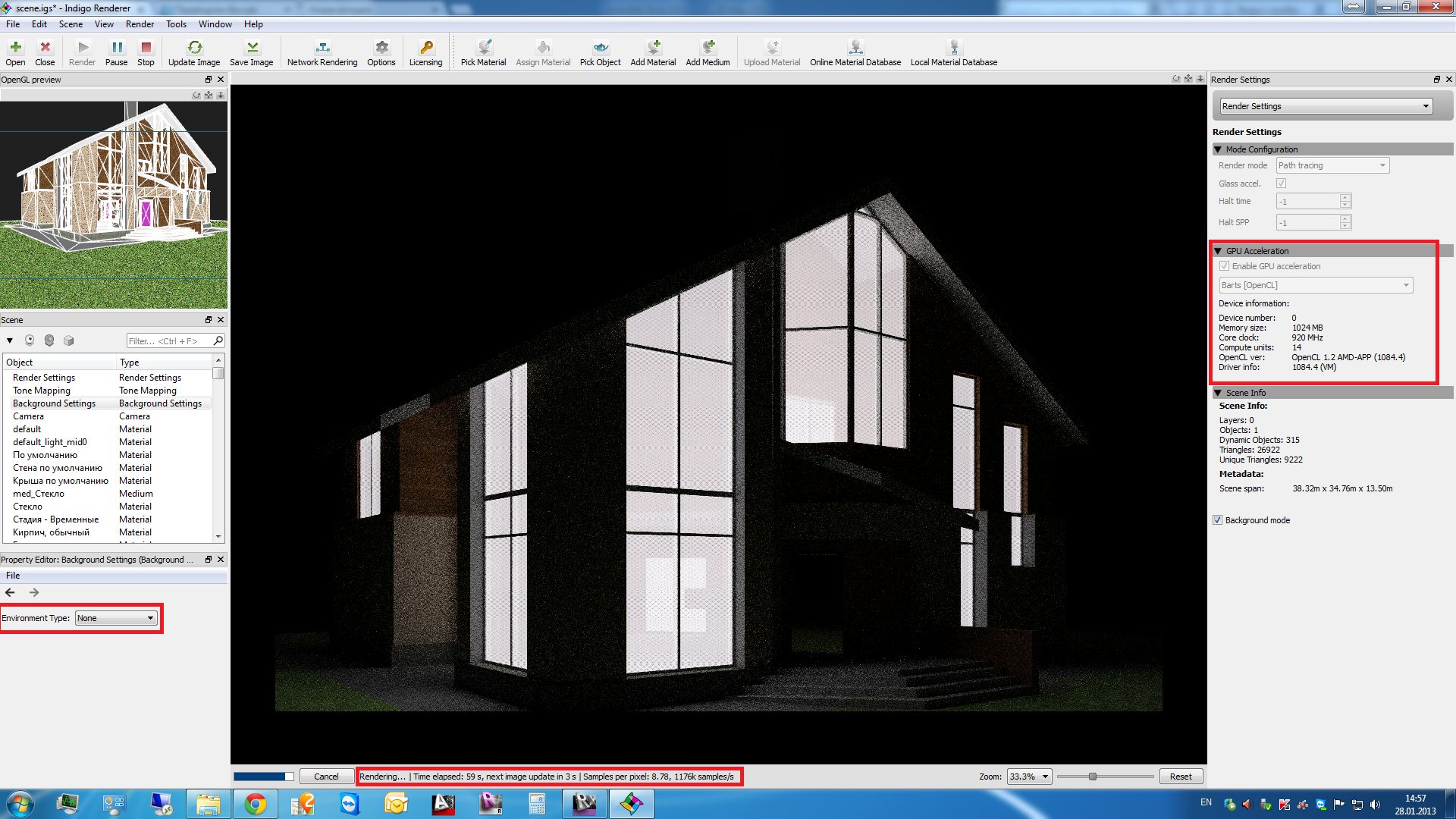Toggle Enable GPU acceleration checkbox
1456x819 pixels.
pos(1224,266)
